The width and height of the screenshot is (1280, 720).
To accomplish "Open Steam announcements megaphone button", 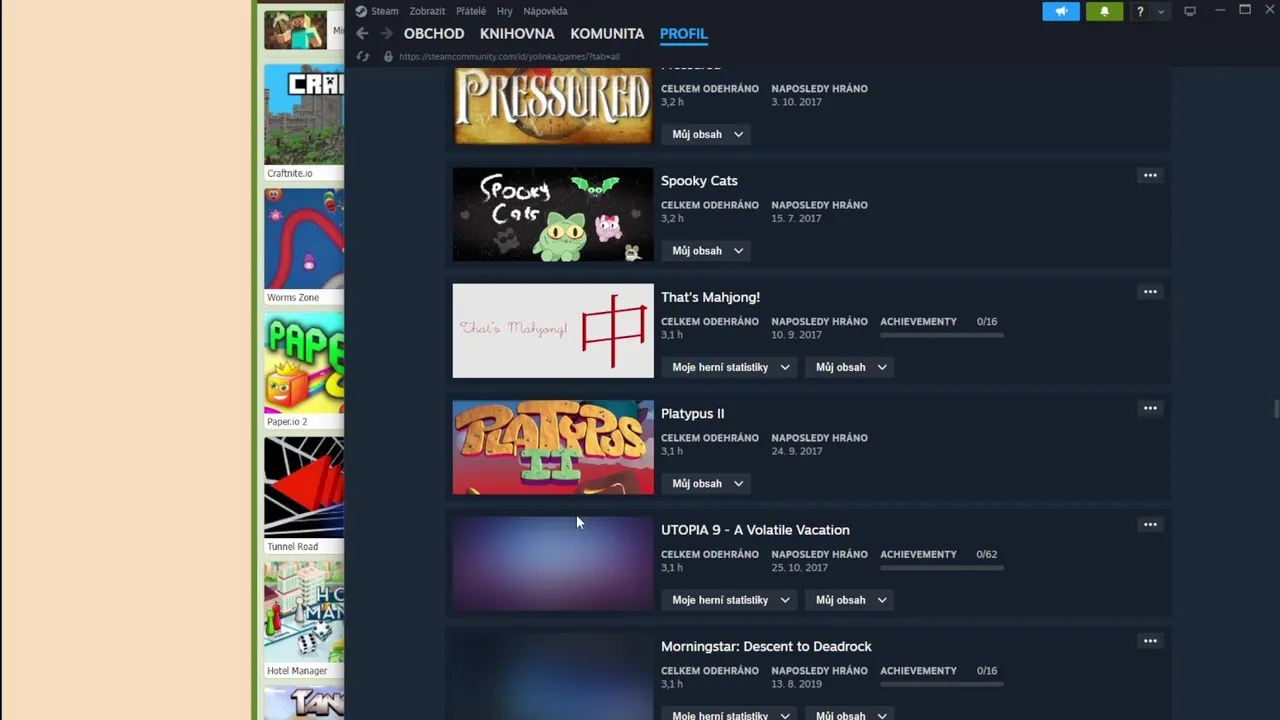I will click(x=1061, y=11).
